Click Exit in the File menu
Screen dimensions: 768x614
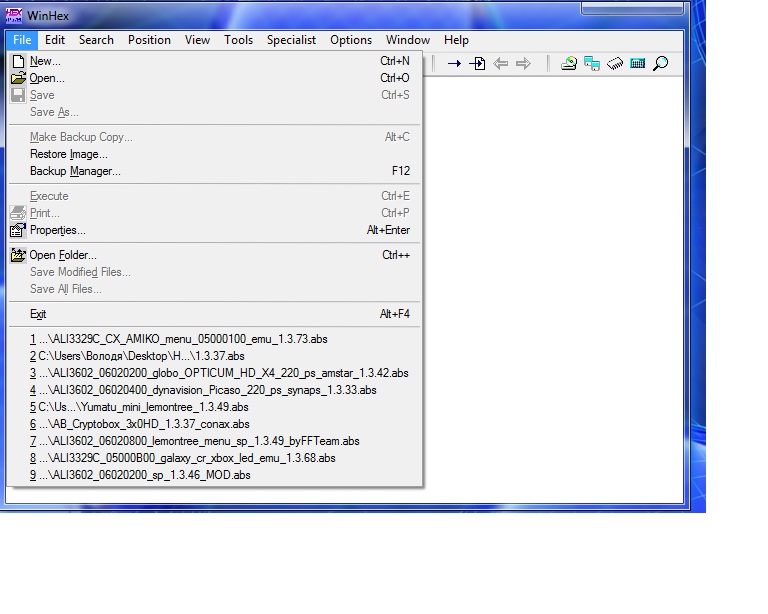pyautogui.click(x=215, y=314)
